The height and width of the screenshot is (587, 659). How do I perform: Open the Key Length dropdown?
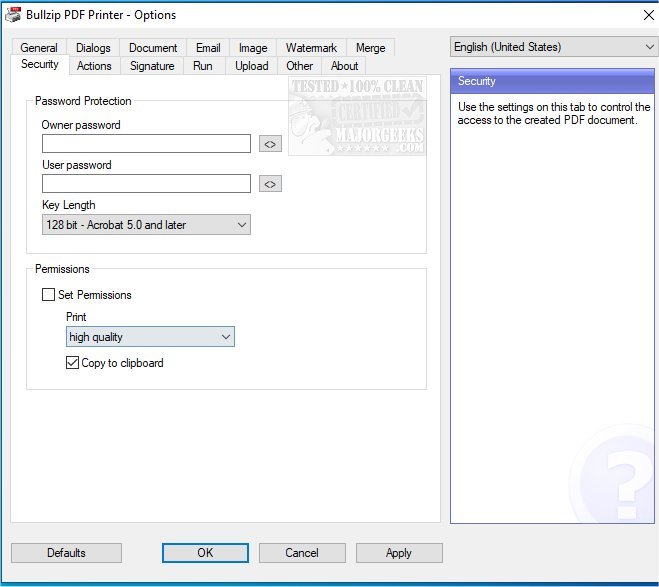click(x=146, y=225)
